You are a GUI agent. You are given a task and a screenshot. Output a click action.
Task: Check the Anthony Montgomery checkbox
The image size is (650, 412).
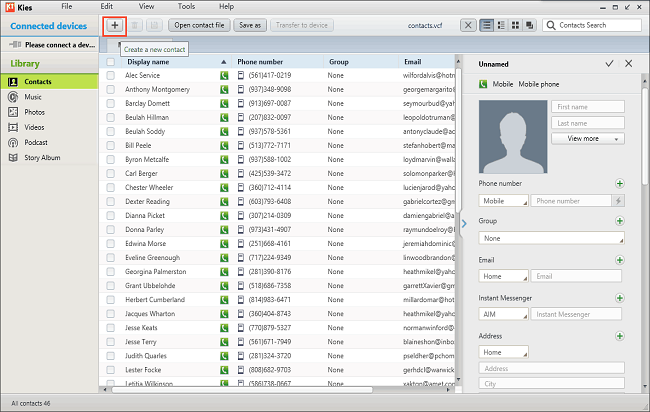click(x=110, y=90)
